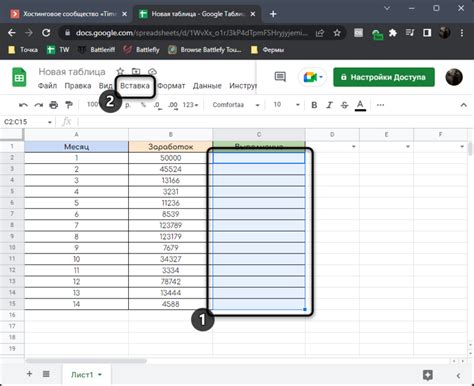474x386 pixels.
Task: Open the Вставка menu
Action: [135, 86]
